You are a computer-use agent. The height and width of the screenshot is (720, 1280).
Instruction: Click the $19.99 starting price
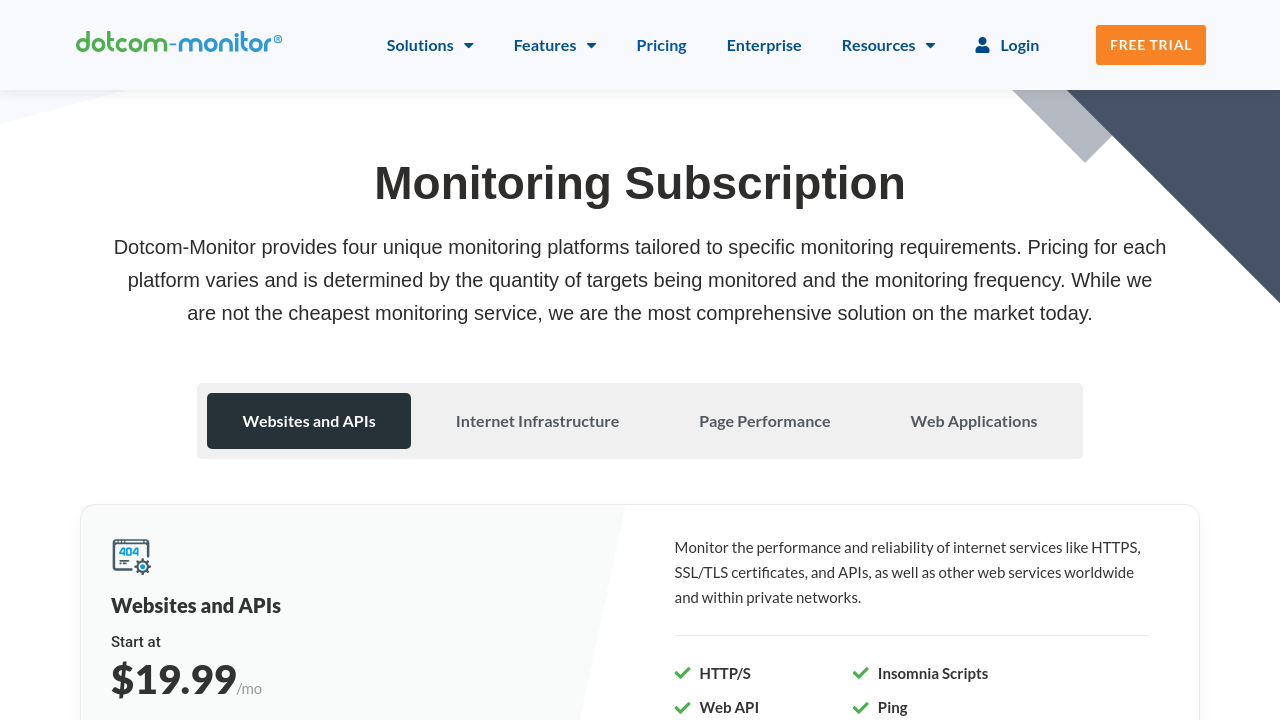[x=174, y=680]
